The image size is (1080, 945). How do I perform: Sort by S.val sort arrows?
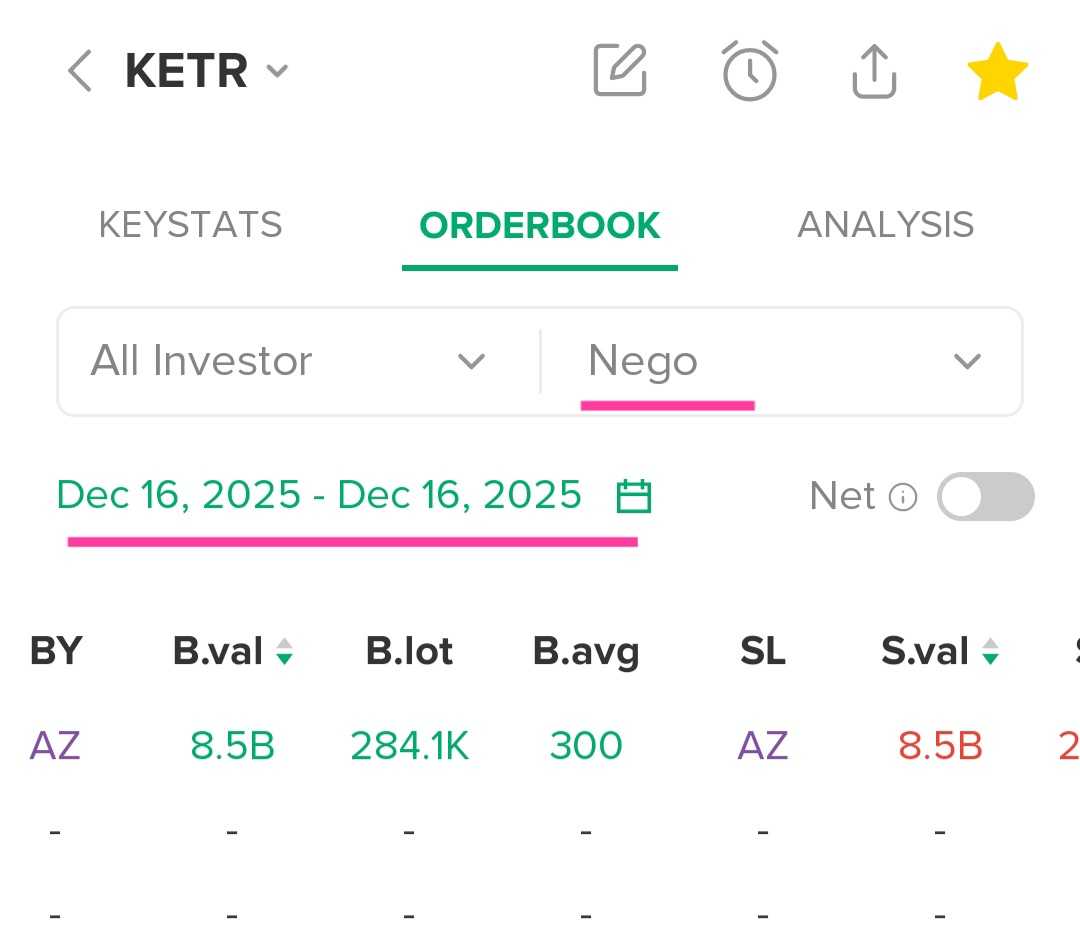(x=990, y=652)
